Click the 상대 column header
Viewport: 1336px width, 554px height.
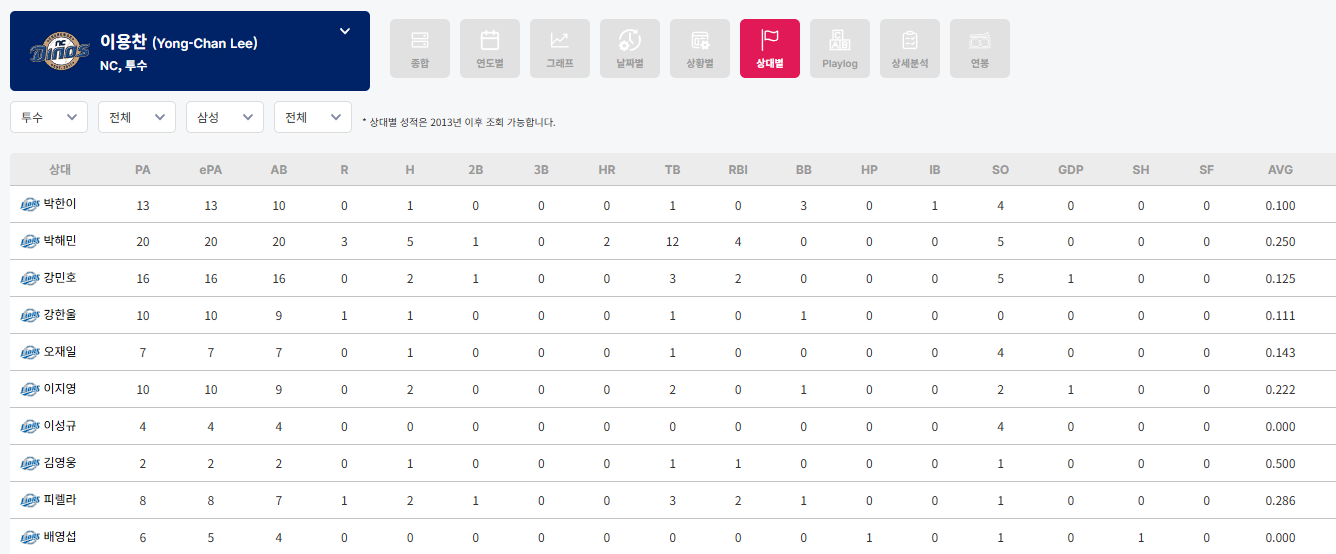pyautogui.click(x=60, y=170)
